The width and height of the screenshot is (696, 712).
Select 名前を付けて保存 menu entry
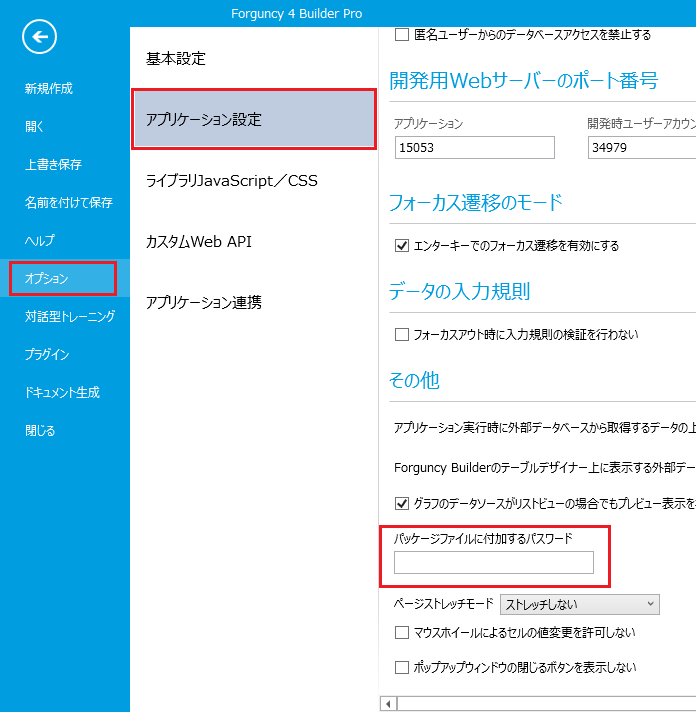pos(69,203)
